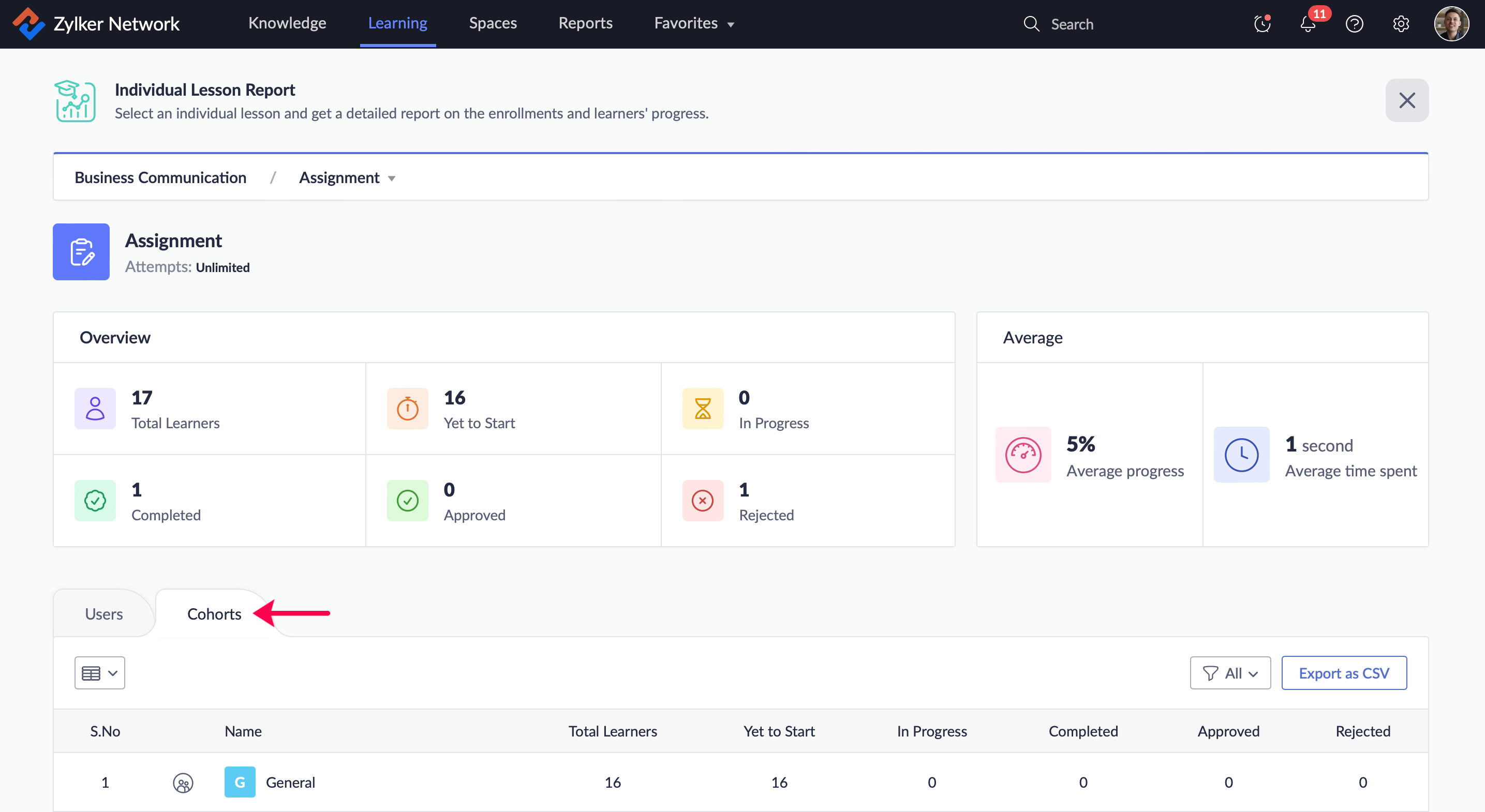The width and height of the screenshot is (1485, 812).
Task: Click the Assignment lesson icon tile
Action: point(81,252)
